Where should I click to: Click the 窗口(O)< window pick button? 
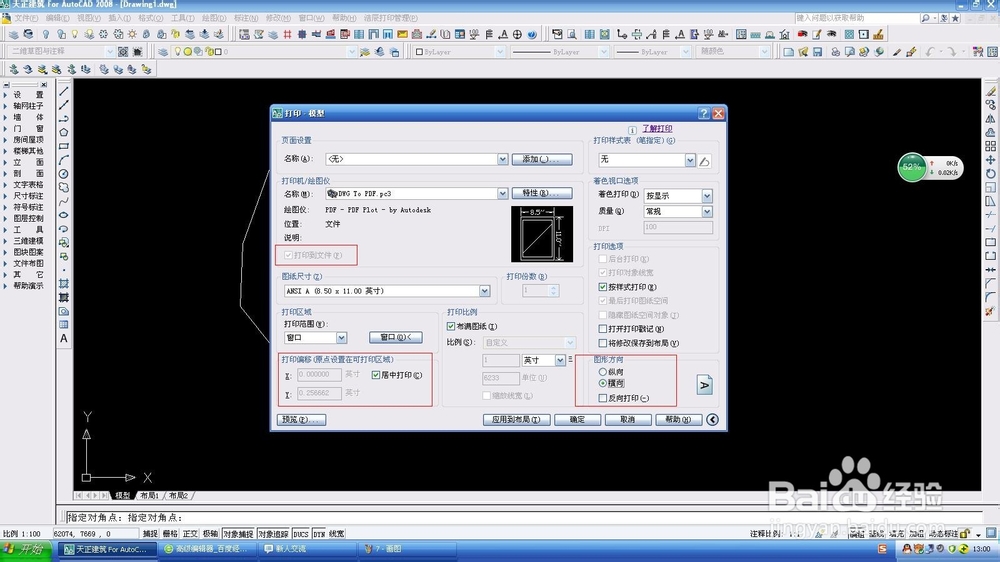click(395, 337)
